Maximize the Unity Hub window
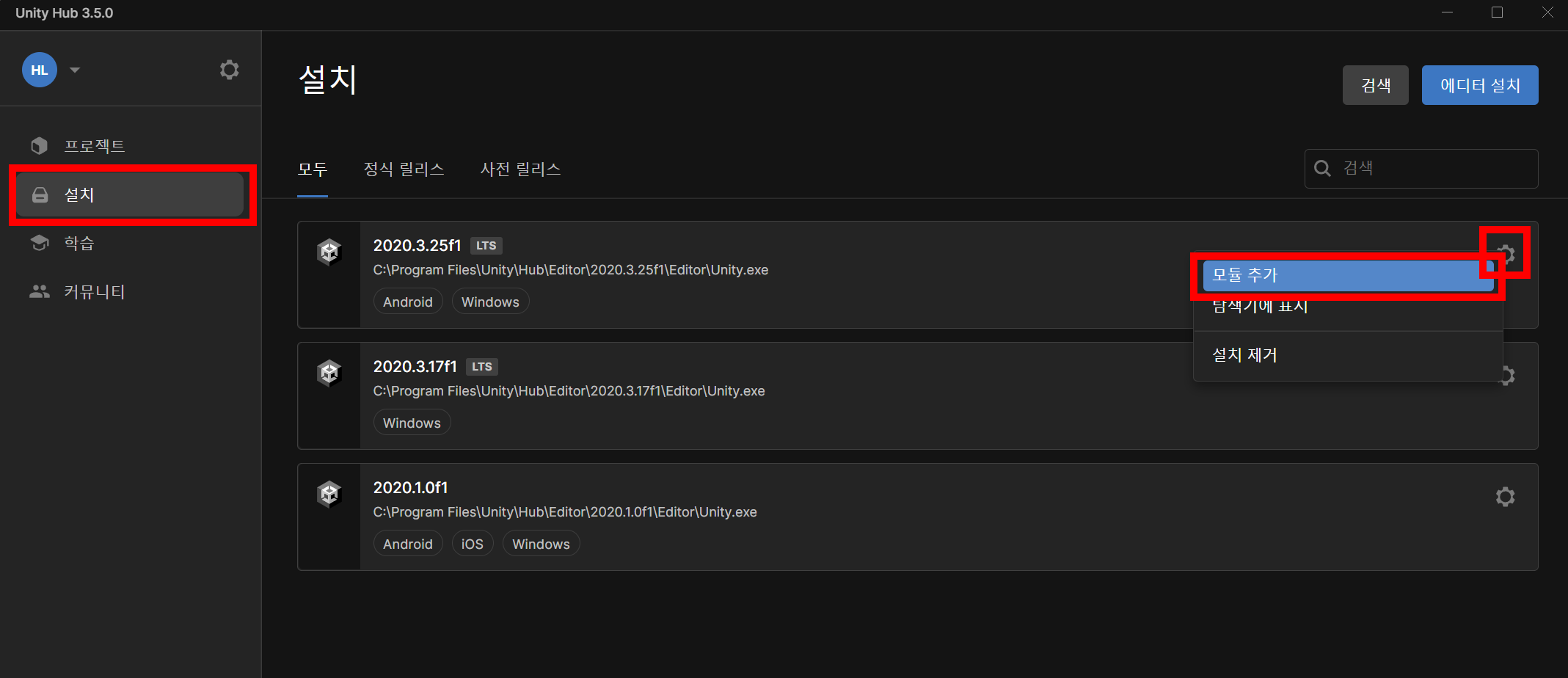The image size is (1568, 678). [1497, 12]
